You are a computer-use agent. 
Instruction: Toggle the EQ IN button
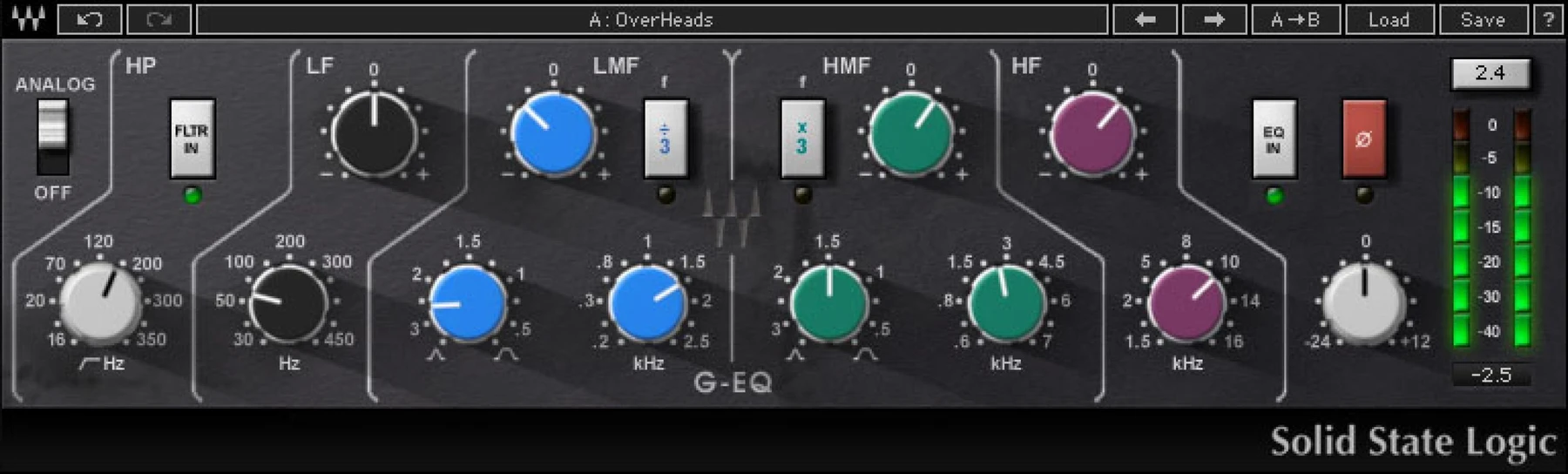pos(1274,139)
